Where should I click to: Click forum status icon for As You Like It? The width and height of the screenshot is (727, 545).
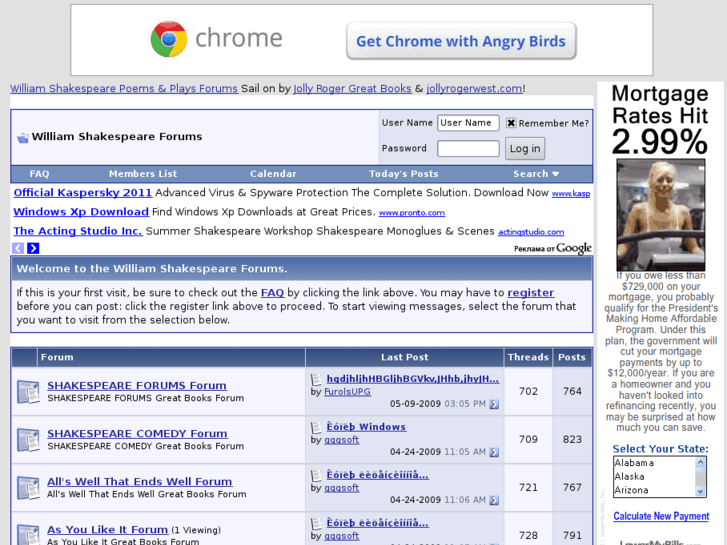(x=28, y=534)
